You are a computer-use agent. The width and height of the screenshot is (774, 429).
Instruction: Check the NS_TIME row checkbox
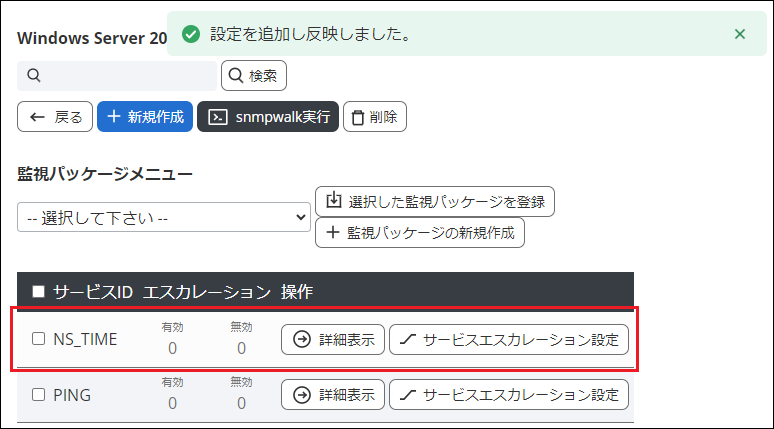39,339
